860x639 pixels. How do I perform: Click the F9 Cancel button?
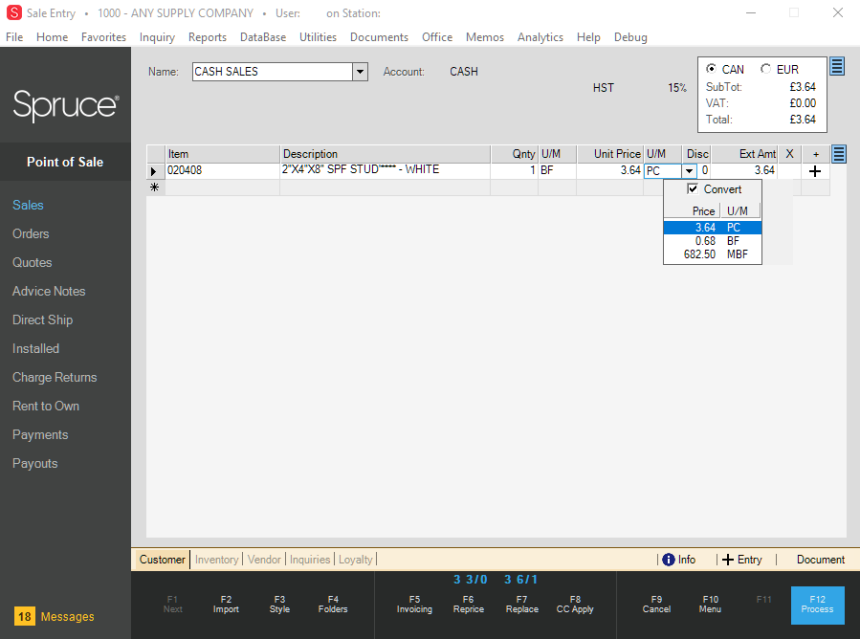click(657, 604)
